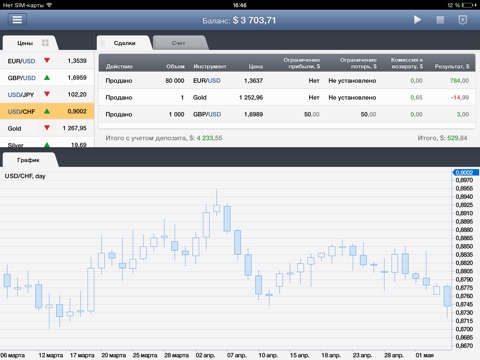Tap the 80 000 volume cell
480x360 pixels.
tap(175, 80)
